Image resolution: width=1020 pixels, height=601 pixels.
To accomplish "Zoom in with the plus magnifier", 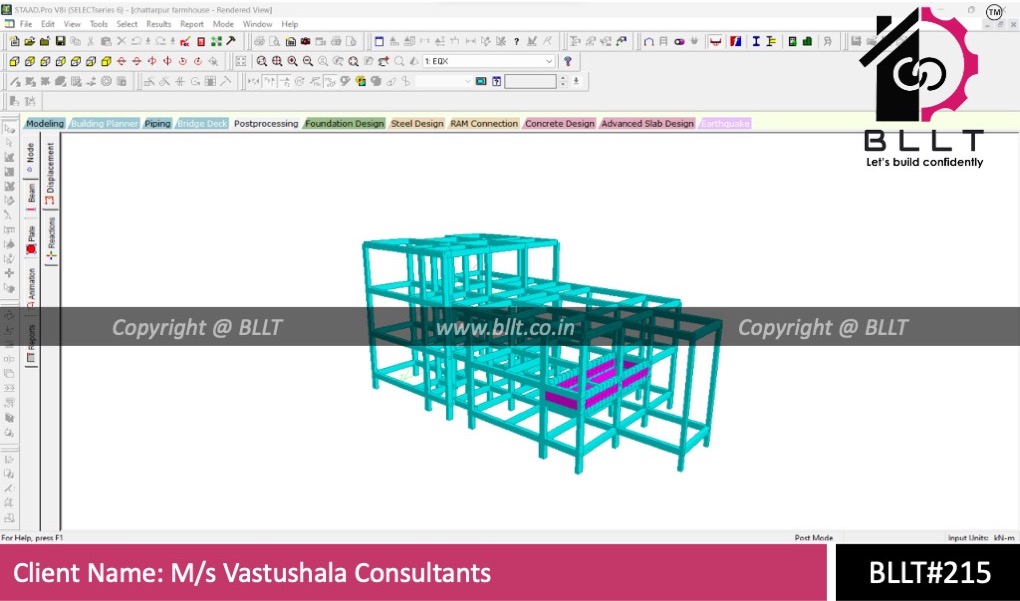I will pyautogui.click(x=292, y=61).
